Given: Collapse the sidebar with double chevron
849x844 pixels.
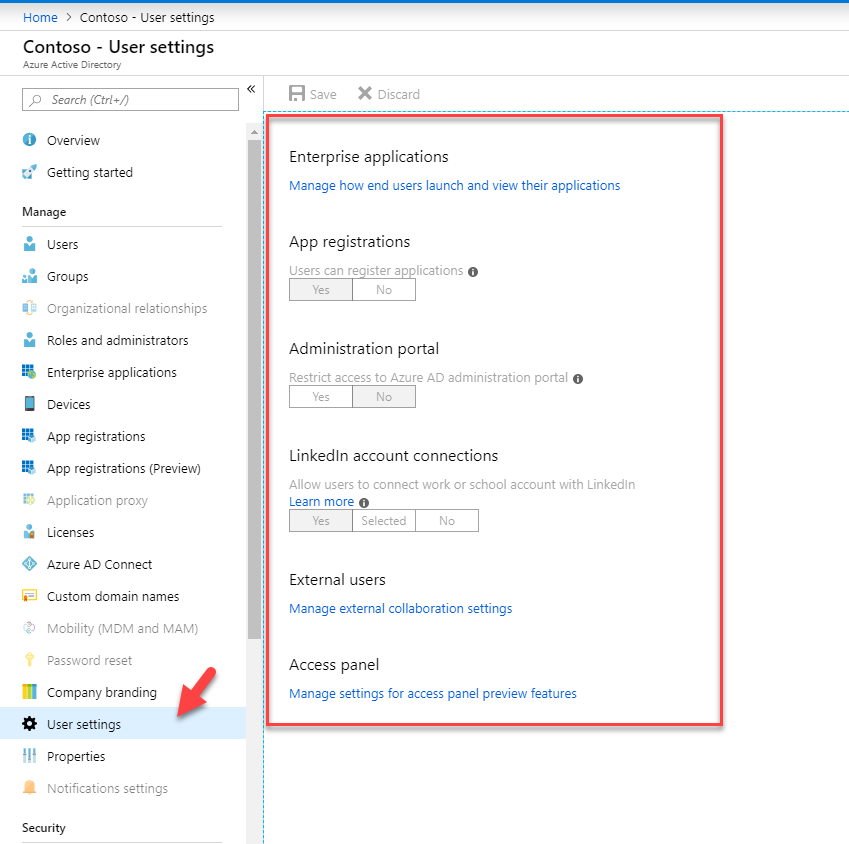Looking at the screenshot, I should coord(251,89).
